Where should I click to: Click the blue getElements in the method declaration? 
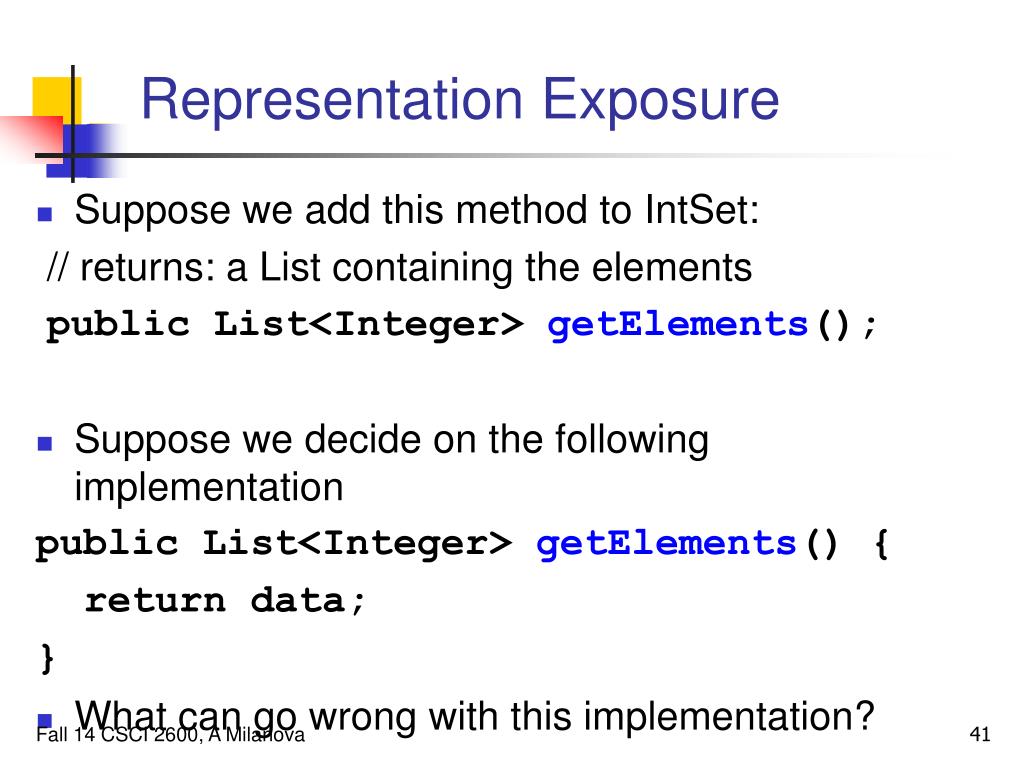coord(678,325)
